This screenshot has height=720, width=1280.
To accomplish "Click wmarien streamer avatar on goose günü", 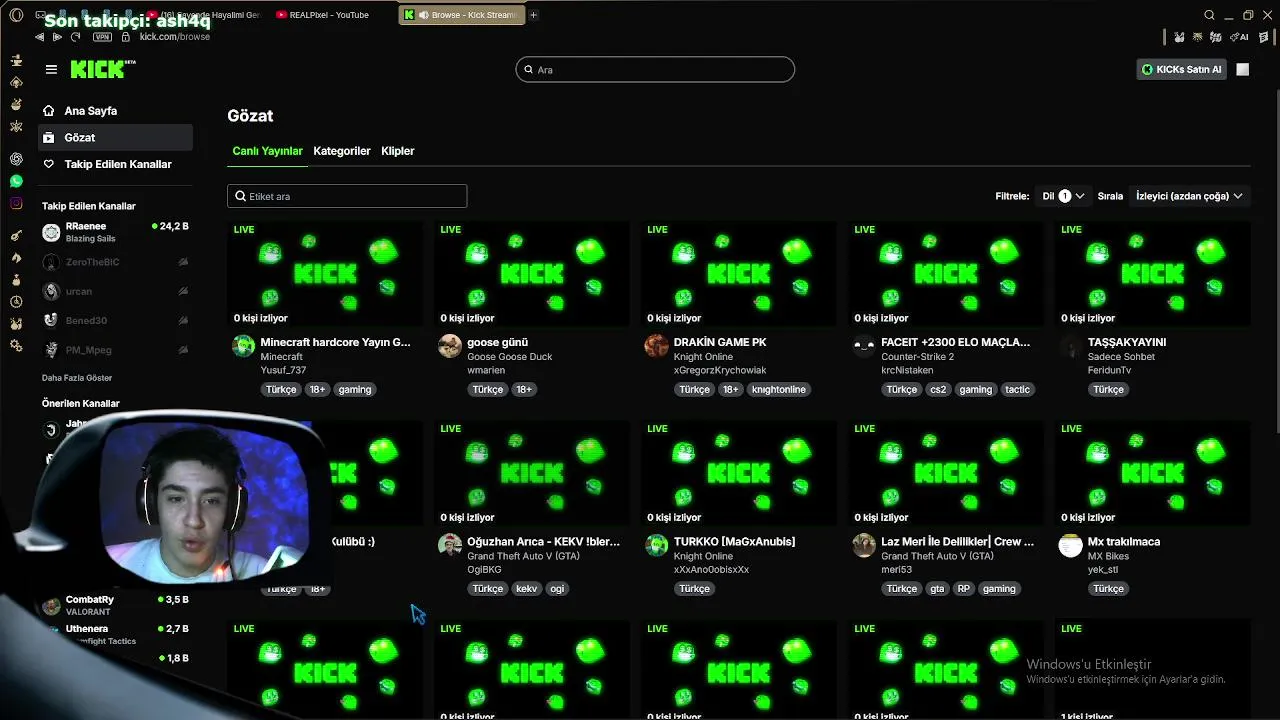I will point(450,346).
